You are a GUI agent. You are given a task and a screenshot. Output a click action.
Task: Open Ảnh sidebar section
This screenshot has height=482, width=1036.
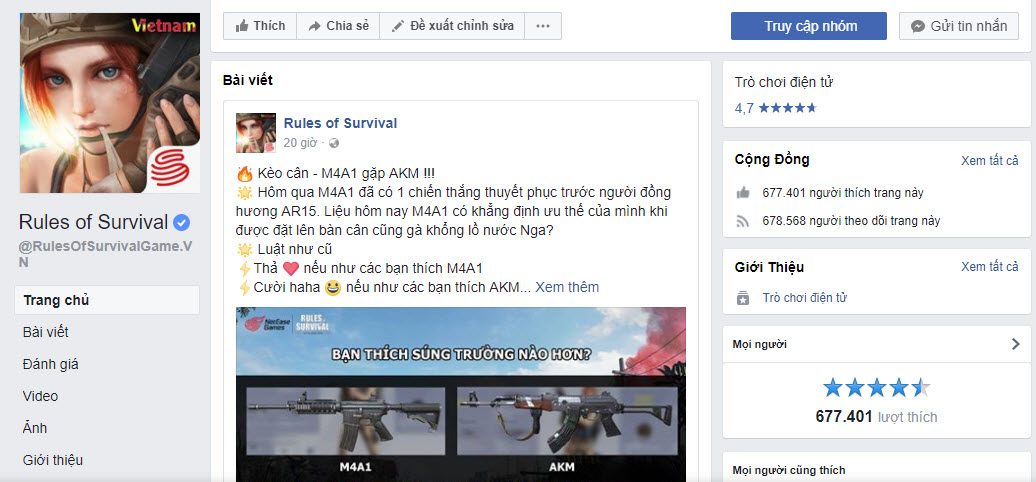[35, 428]
